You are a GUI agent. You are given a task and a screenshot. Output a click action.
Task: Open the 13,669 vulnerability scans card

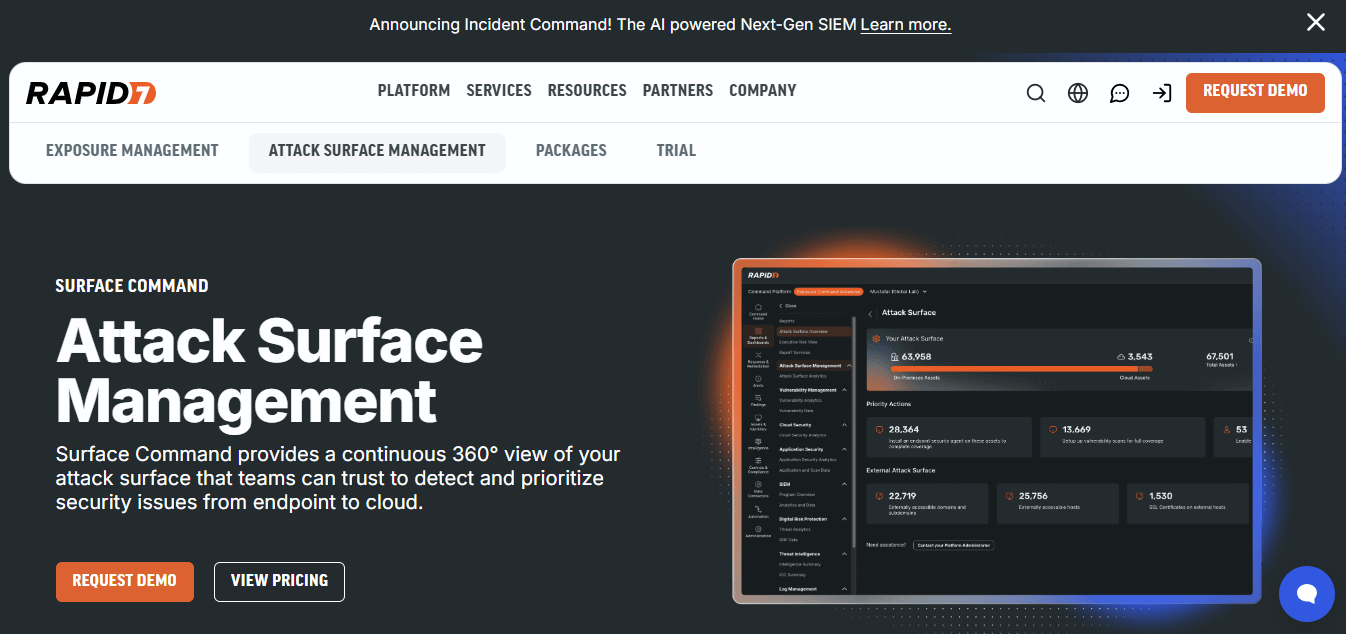[1122, 437]
